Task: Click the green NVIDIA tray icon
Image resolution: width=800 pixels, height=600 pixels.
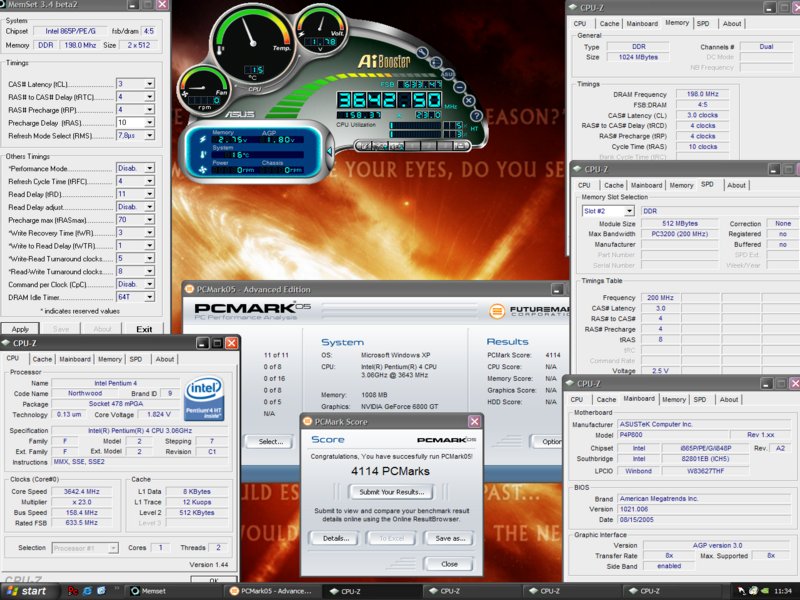Action: 765,591
